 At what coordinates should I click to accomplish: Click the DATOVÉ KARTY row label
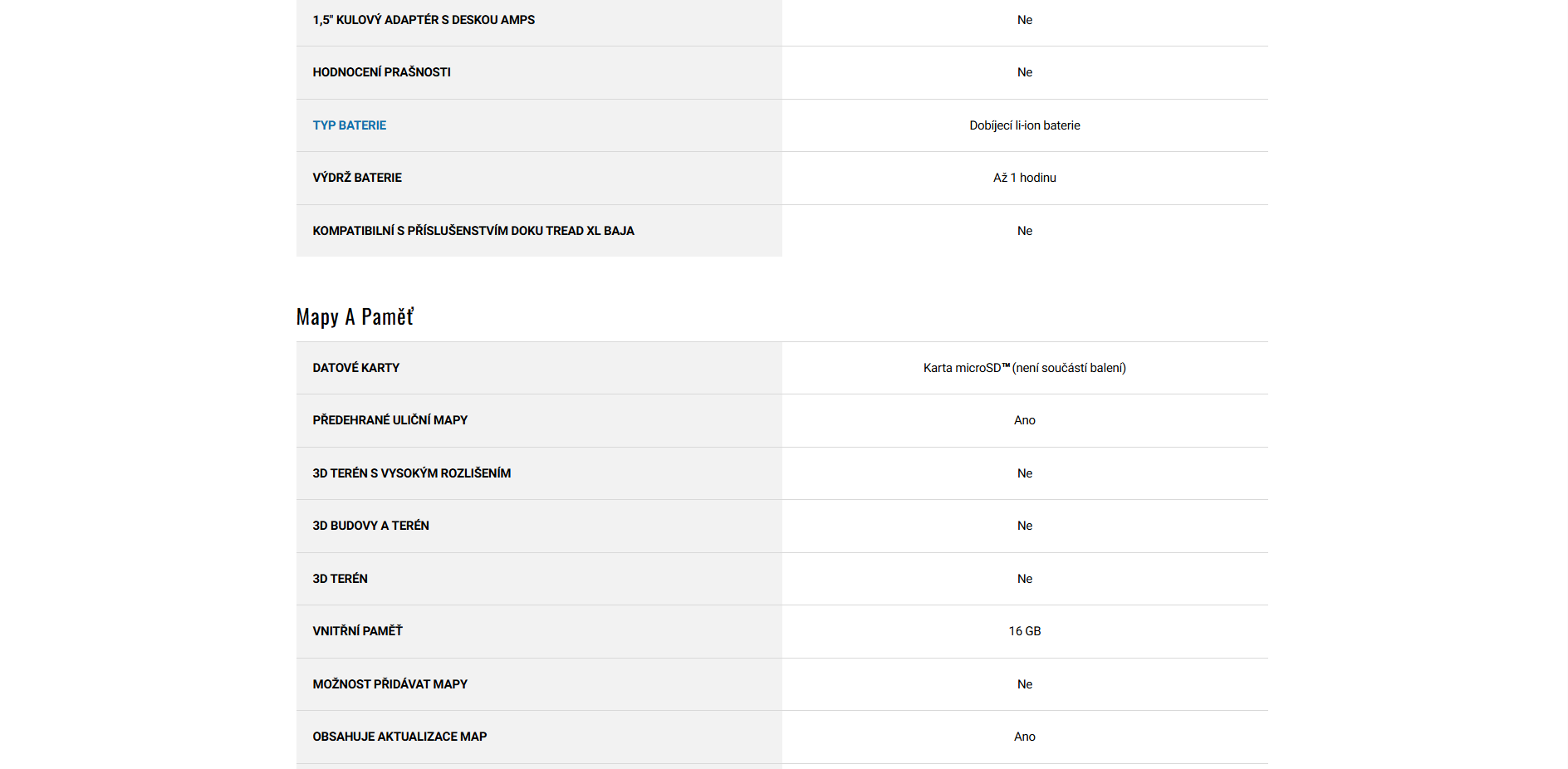355,368
